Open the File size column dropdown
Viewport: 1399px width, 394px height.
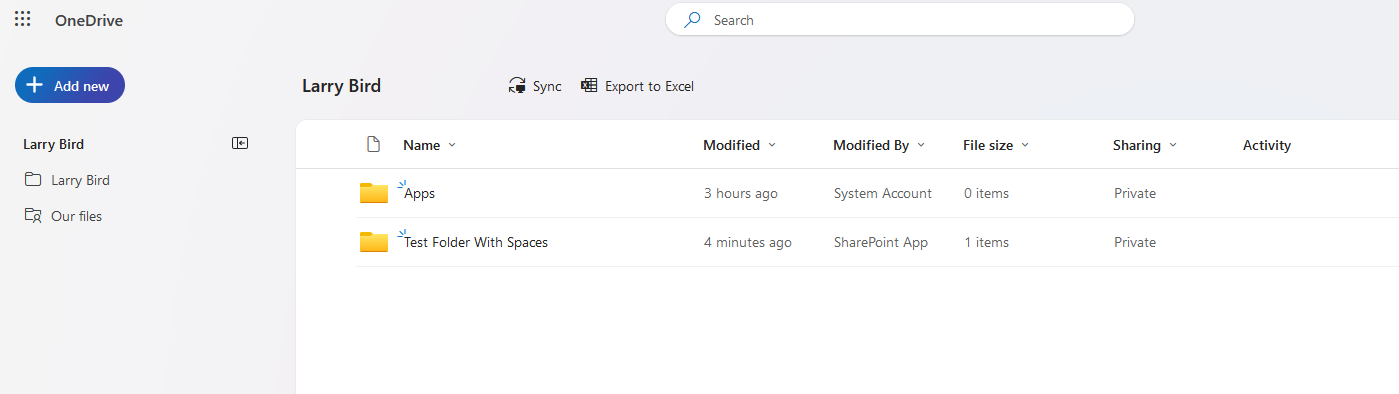coord(996,145)
